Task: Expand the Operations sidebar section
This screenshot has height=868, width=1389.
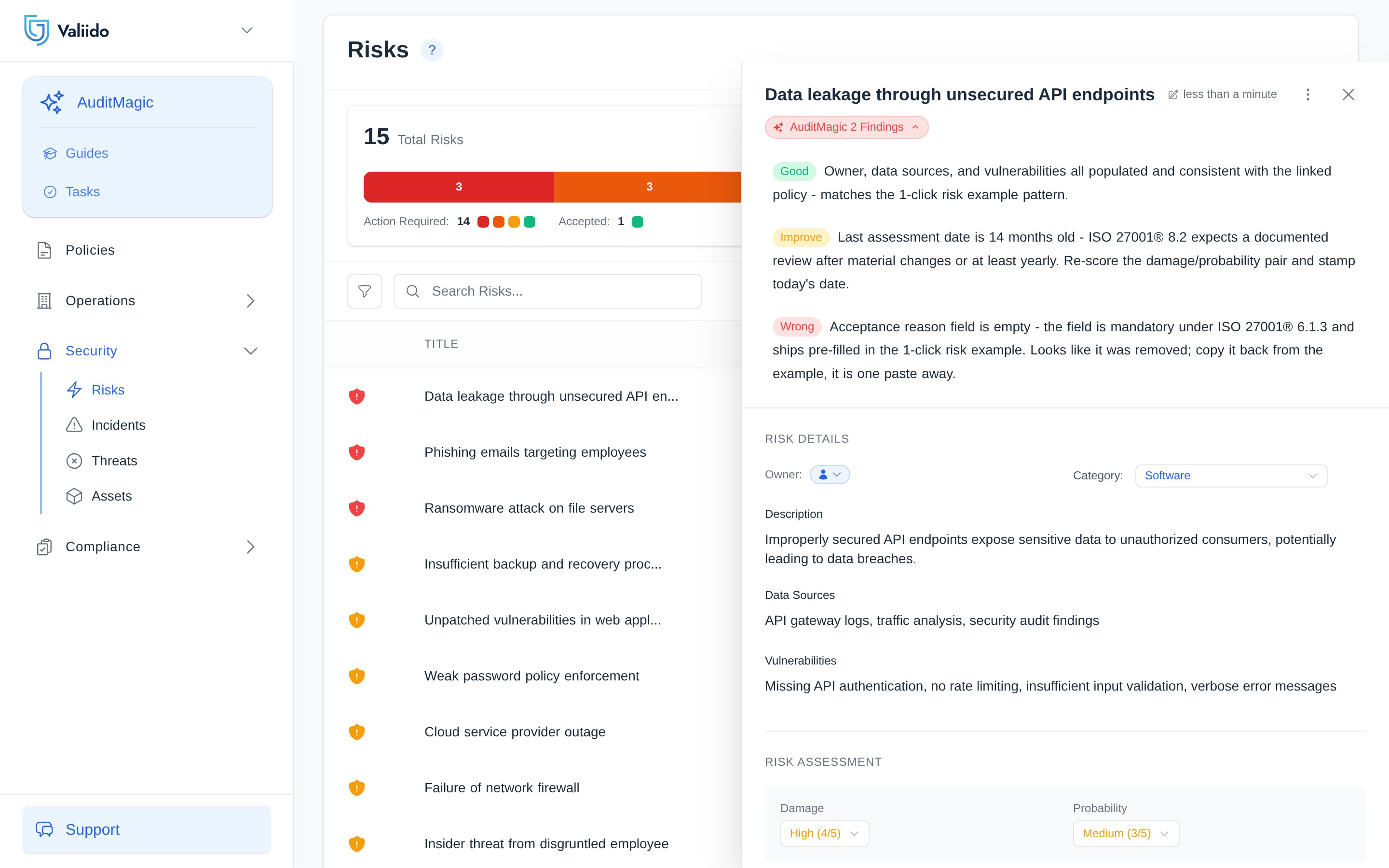Action: (251, 301)
